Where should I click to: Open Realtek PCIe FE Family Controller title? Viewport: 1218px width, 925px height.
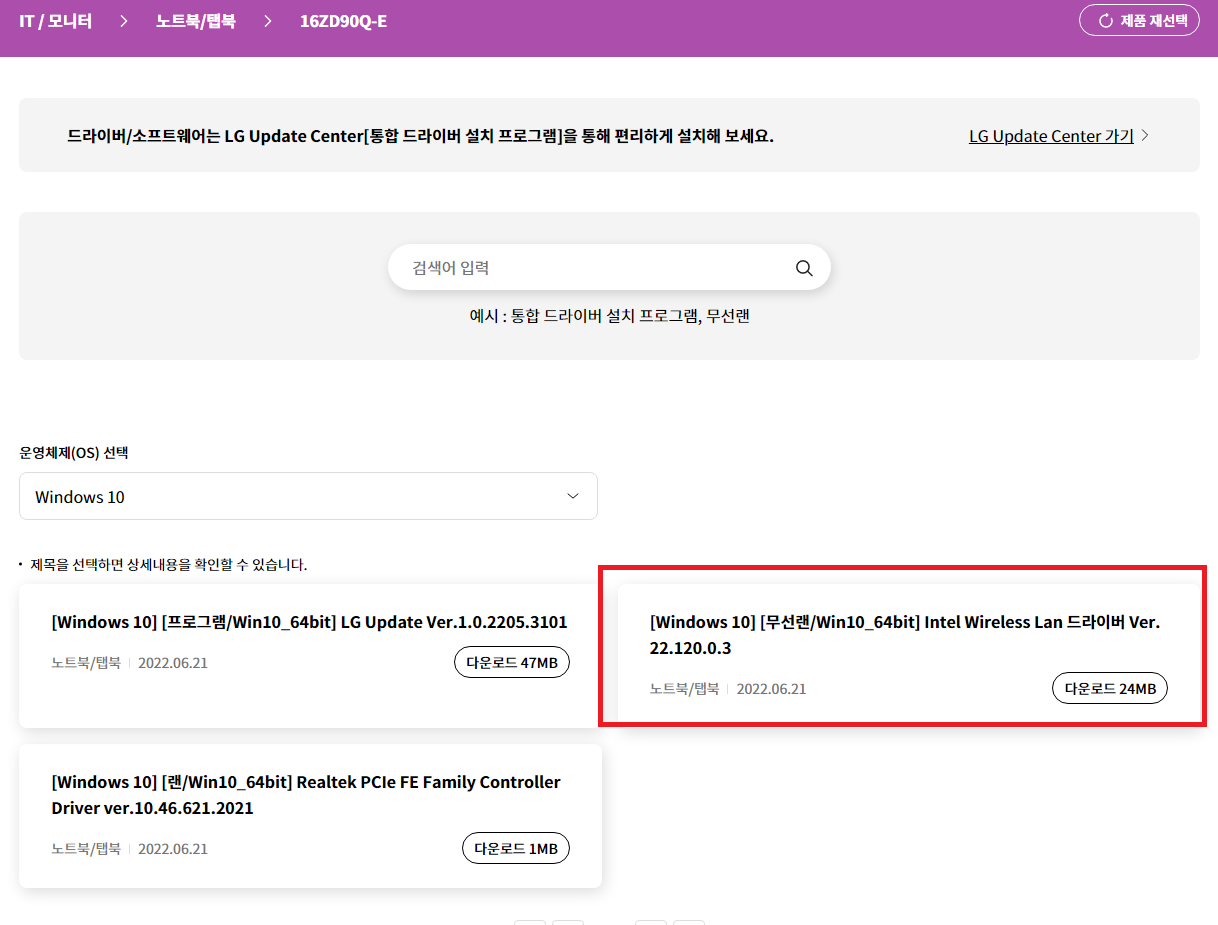(306, 795)
